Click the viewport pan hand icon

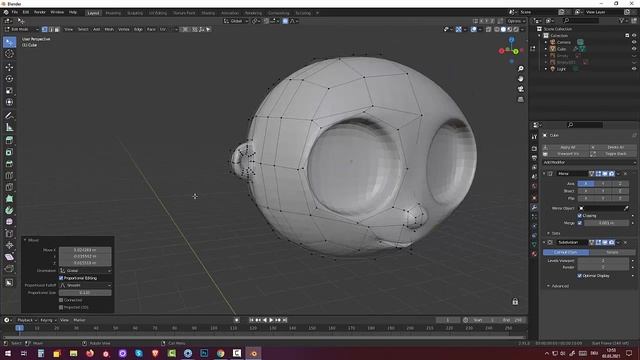click(521, 79)
